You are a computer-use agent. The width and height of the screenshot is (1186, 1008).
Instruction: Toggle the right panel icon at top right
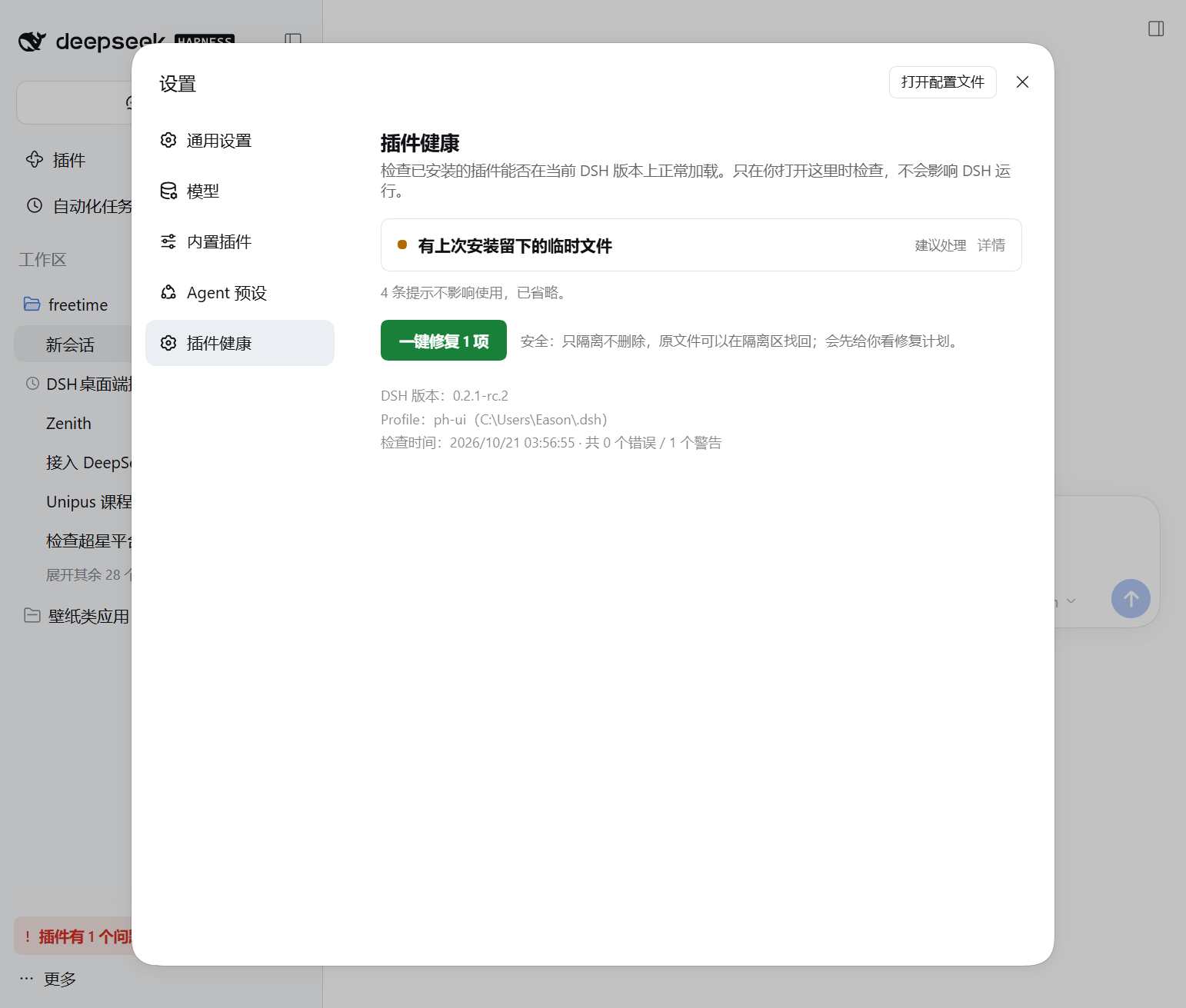pyautogui.click(x=1156, y=28)
